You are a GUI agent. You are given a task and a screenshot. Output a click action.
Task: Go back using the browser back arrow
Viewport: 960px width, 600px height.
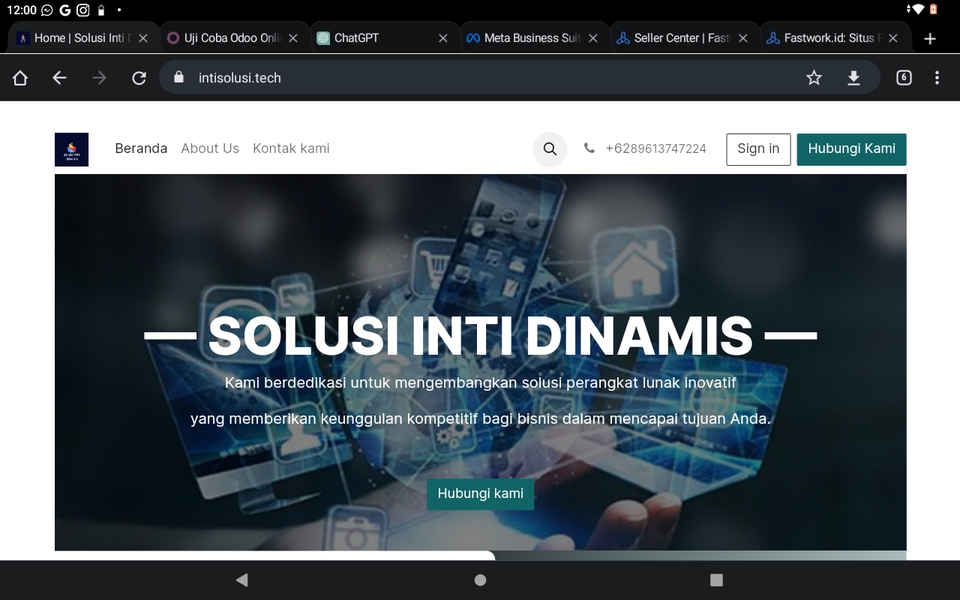click(59, 77)
